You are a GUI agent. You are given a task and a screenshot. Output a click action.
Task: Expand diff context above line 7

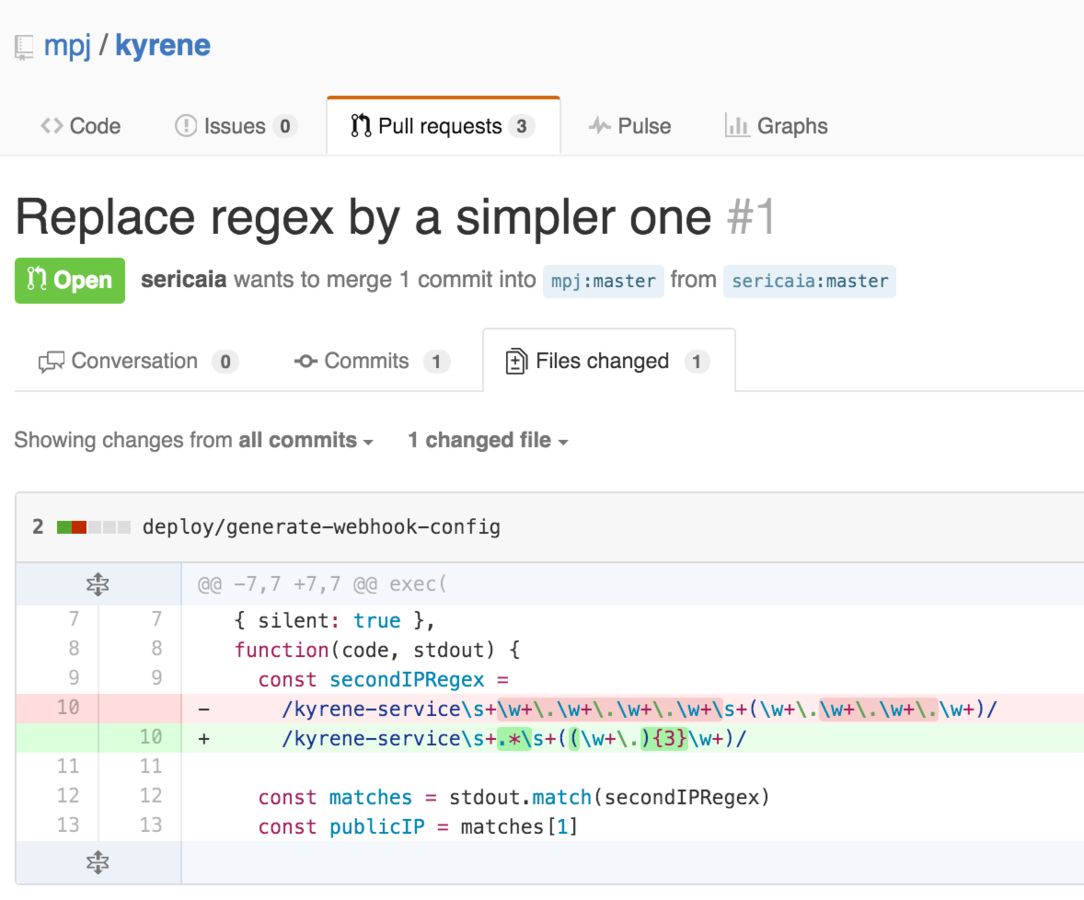[x=97, y=585]
